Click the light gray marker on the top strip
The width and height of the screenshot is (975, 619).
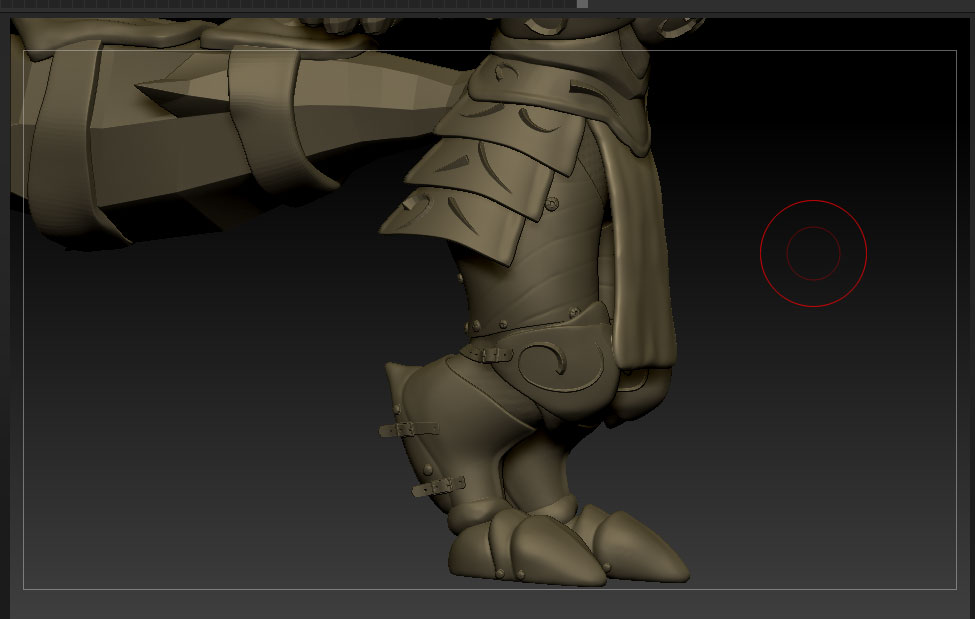point(582,4)
